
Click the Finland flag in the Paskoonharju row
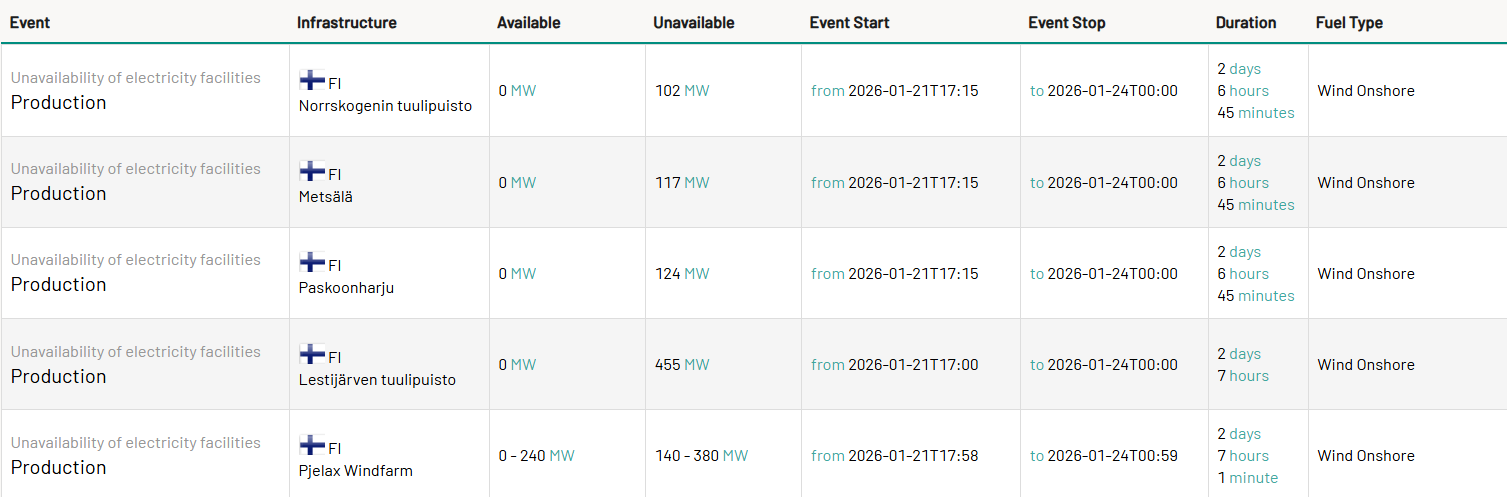(312, 262)
